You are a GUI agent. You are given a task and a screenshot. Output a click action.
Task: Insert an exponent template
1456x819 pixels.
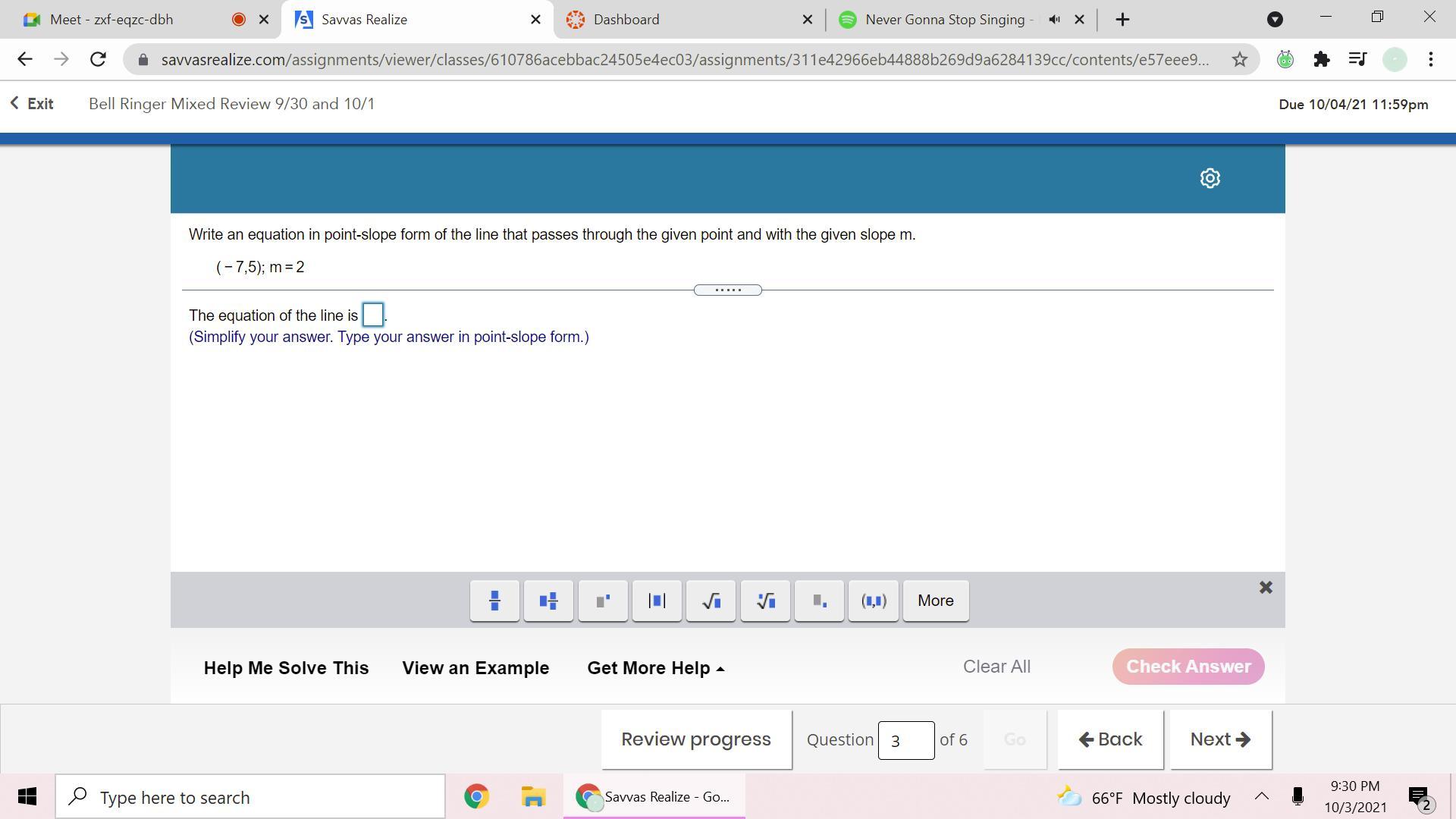tap(603, 601)
